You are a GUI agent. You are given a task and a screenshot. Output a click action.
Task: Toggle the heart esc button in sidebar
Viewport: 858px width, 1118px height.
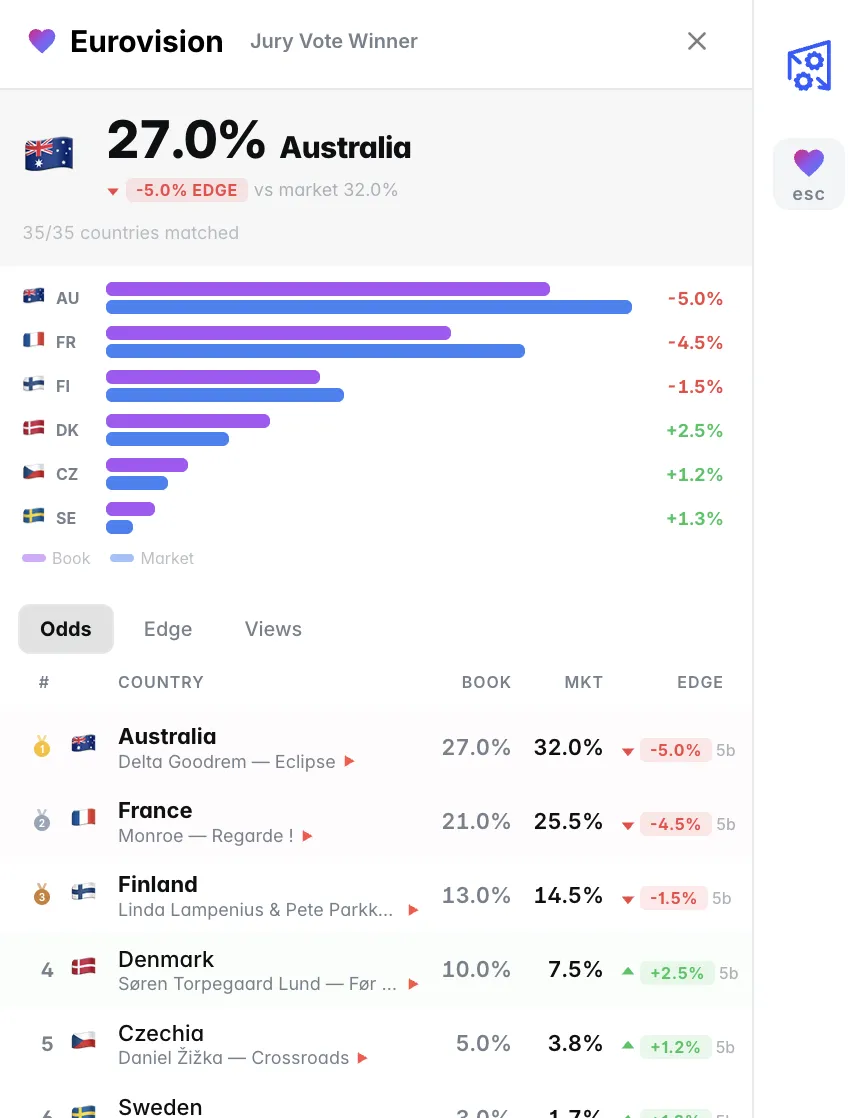808,173
